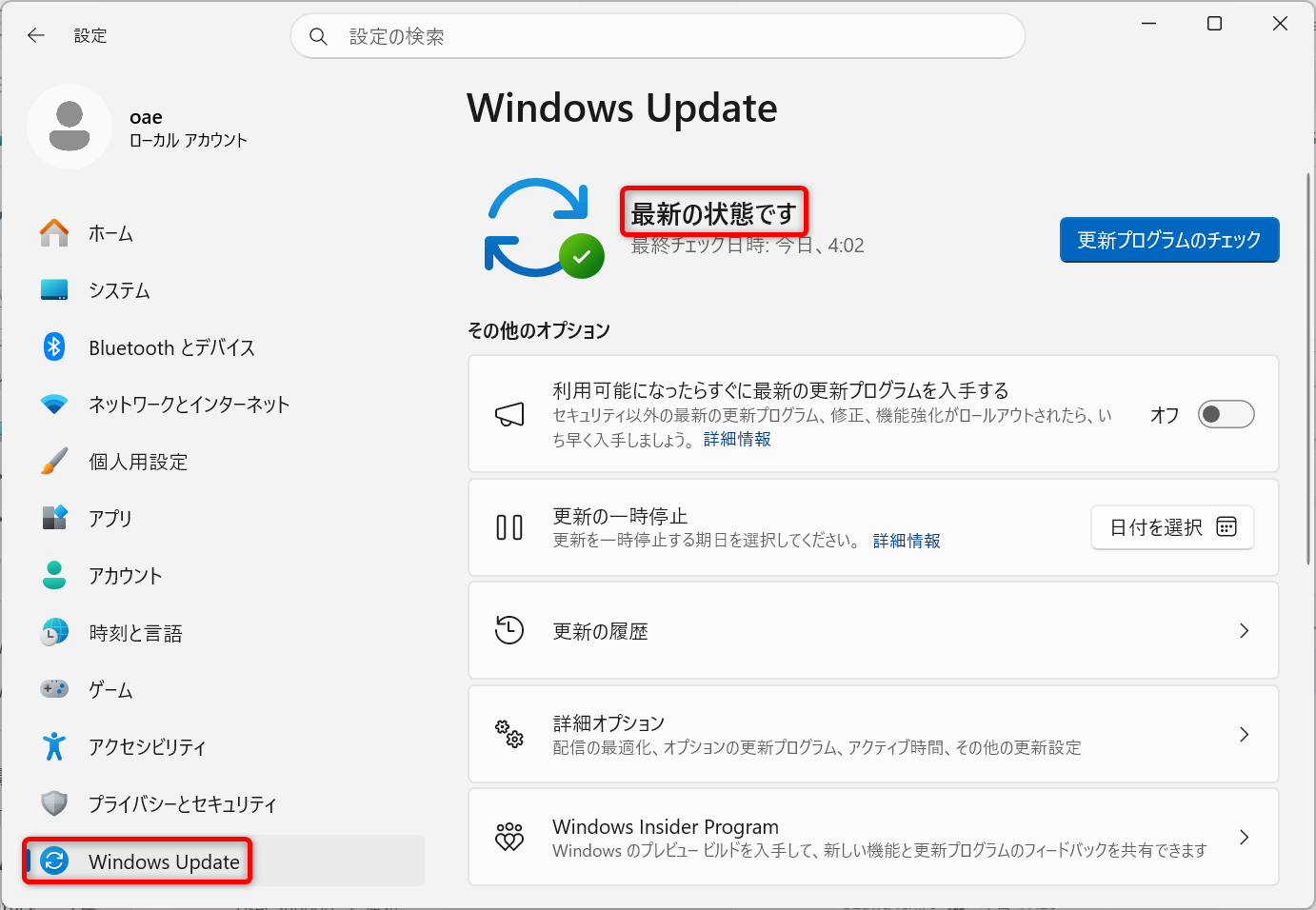Click the network Wi-Fi icon in sidebar

(x=54, y=405)
